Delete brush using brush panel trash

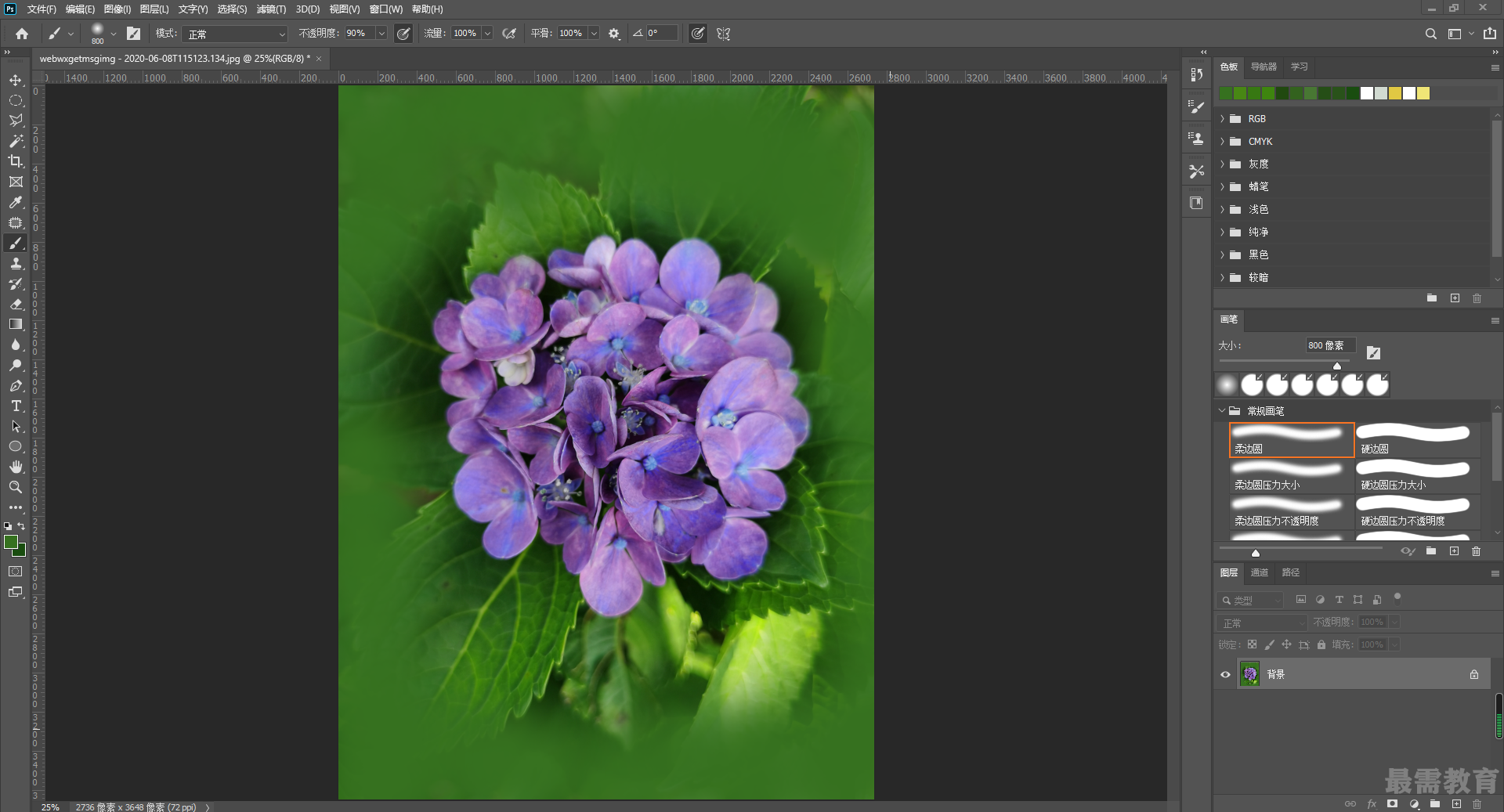pyautogui.click(x=1477, y=551)
